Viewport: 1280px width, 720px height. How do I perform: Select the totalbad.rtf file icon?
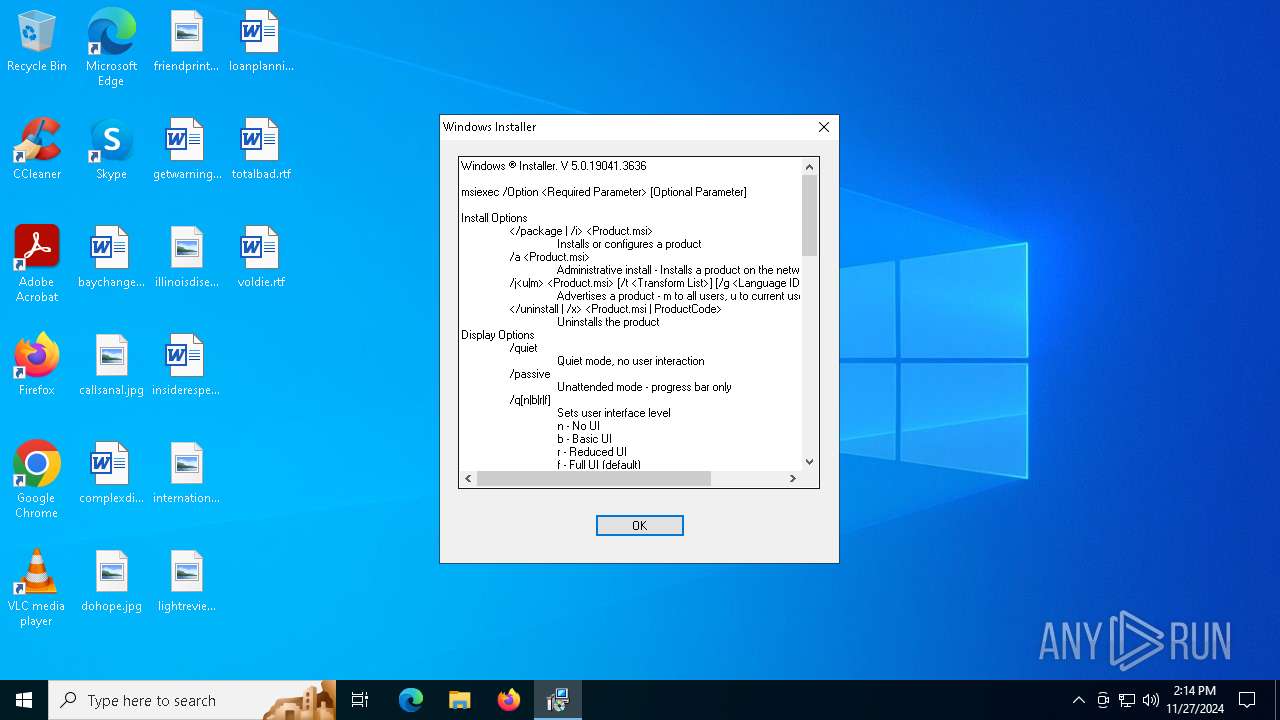tap(261, 150)
